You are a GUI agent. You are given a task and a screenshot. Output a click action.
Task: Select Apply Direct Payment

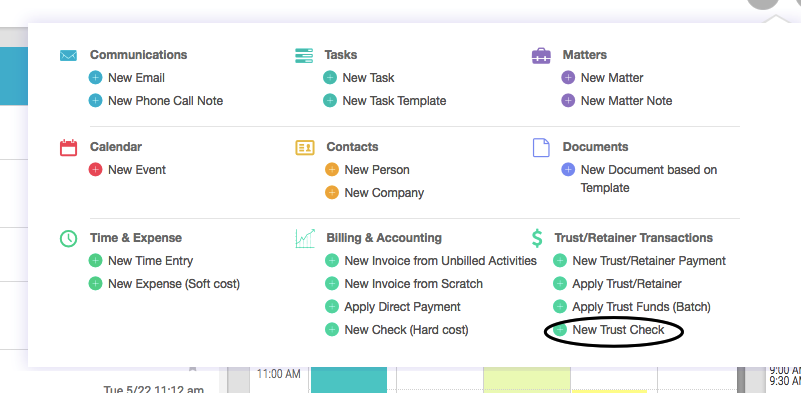tap(403, 307)
